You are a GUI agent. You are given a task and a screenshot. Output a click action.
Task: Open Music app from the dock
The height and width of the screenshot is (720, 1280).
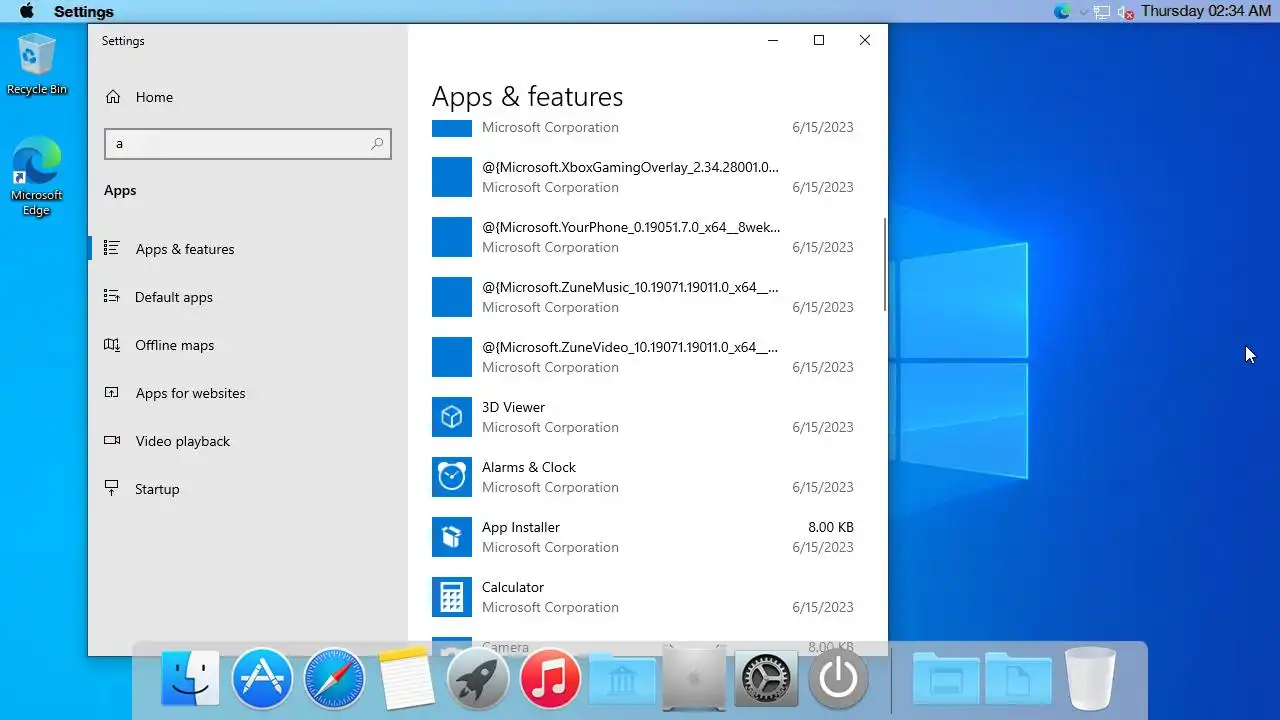coord(550,679)
